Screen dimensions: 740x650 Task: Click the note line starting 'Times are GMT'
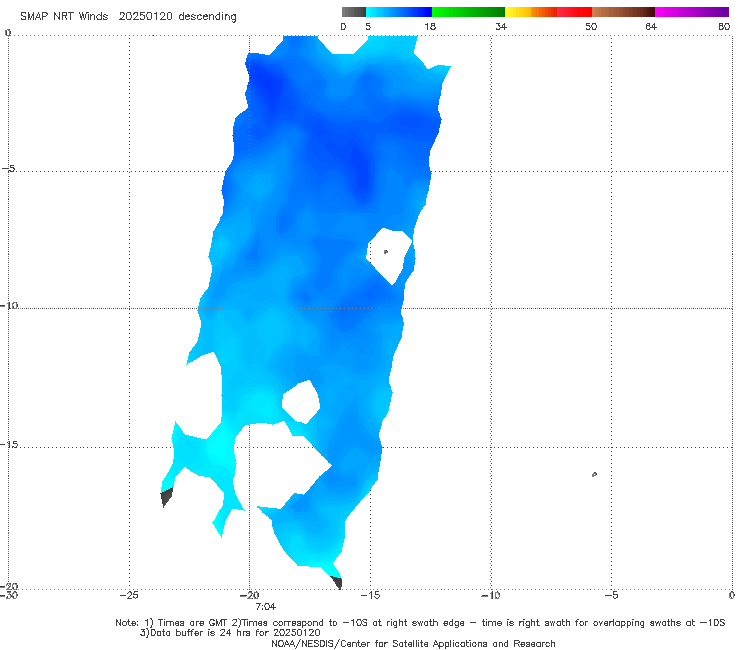(420, 623)
